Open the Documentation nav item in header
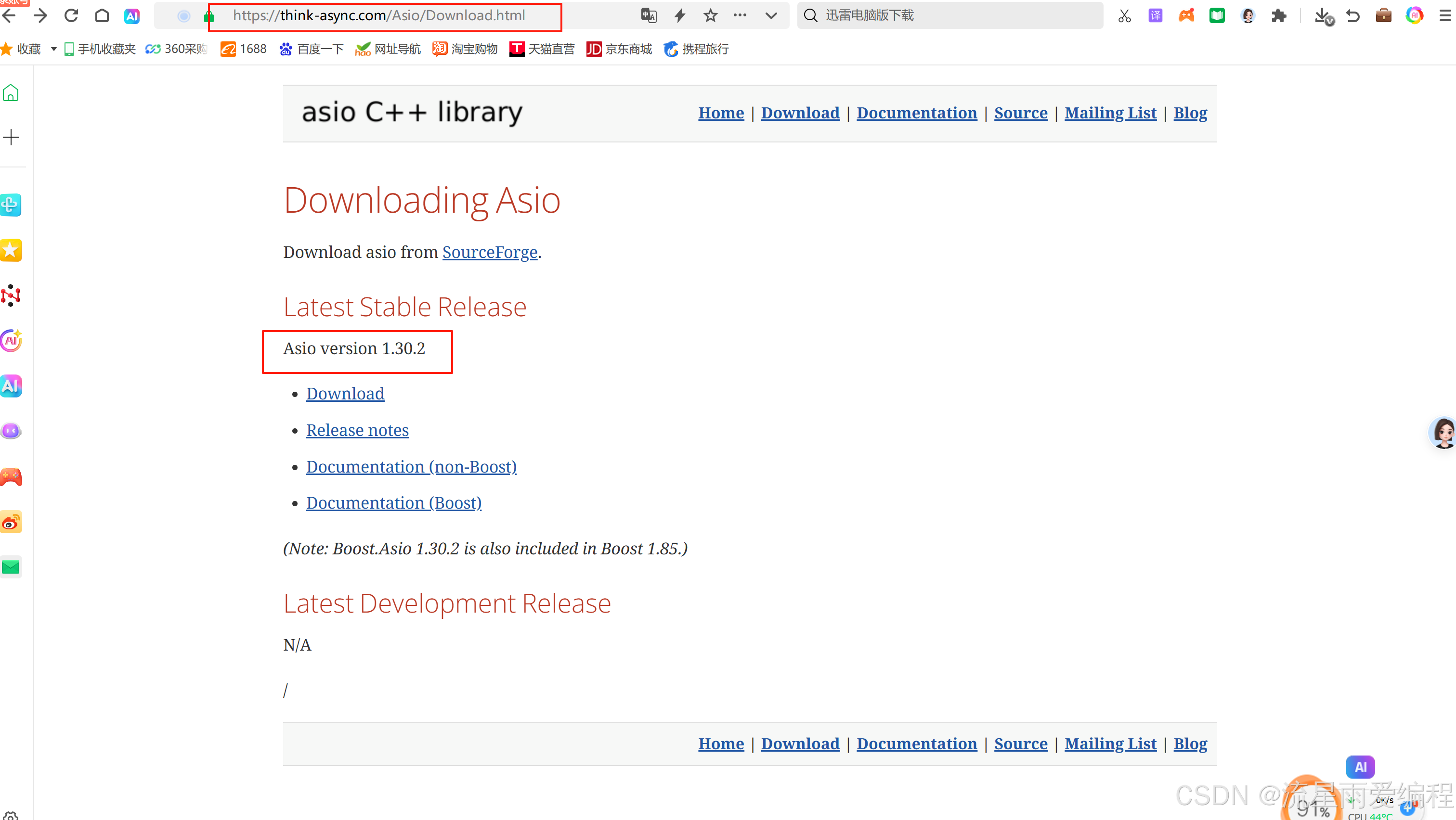The height and width of the screenshot is (820, 1456). (x=916, y=113)
